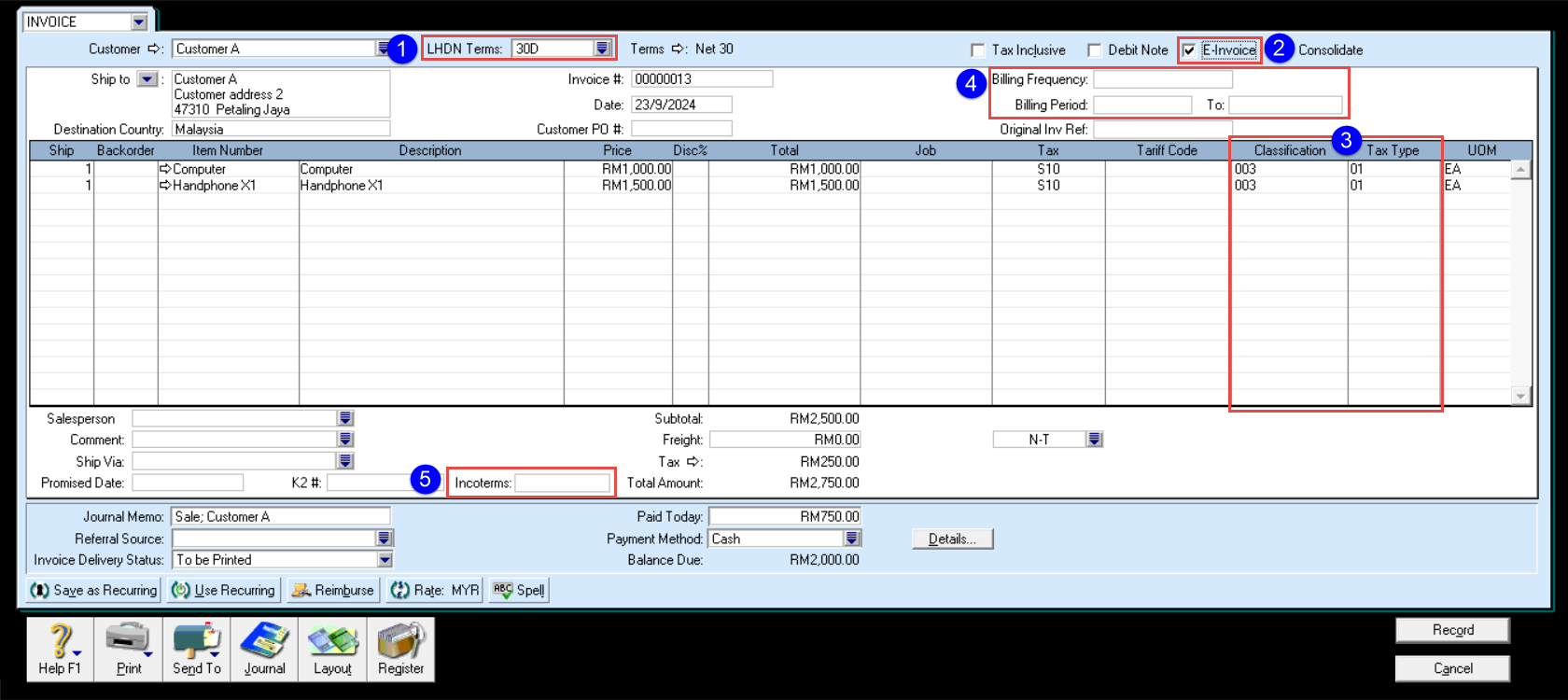
Task: Click the Spell check button
Action: [x=519, y=590]
